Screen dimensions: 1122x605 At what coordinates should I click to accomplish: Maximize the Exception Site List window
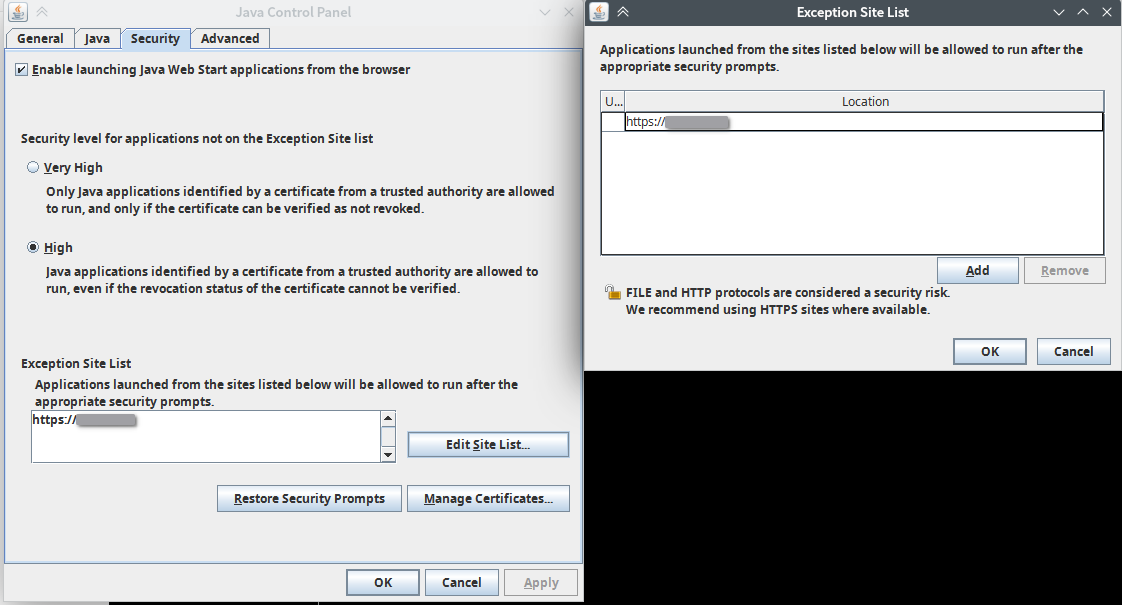tap(1083, 12)
